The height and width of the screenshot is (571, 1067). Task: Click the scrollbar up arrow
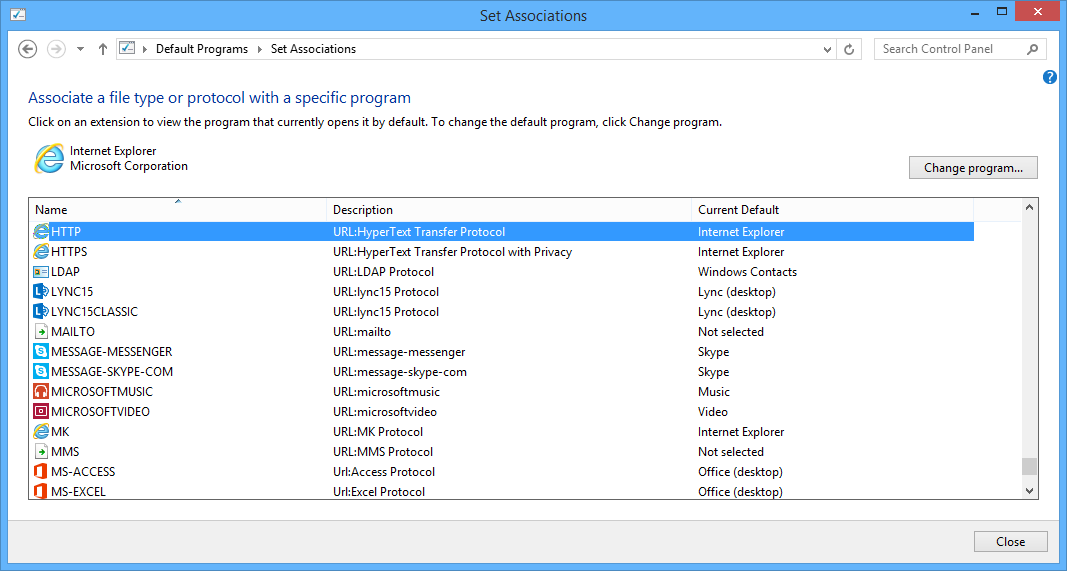coord(1029,208)
